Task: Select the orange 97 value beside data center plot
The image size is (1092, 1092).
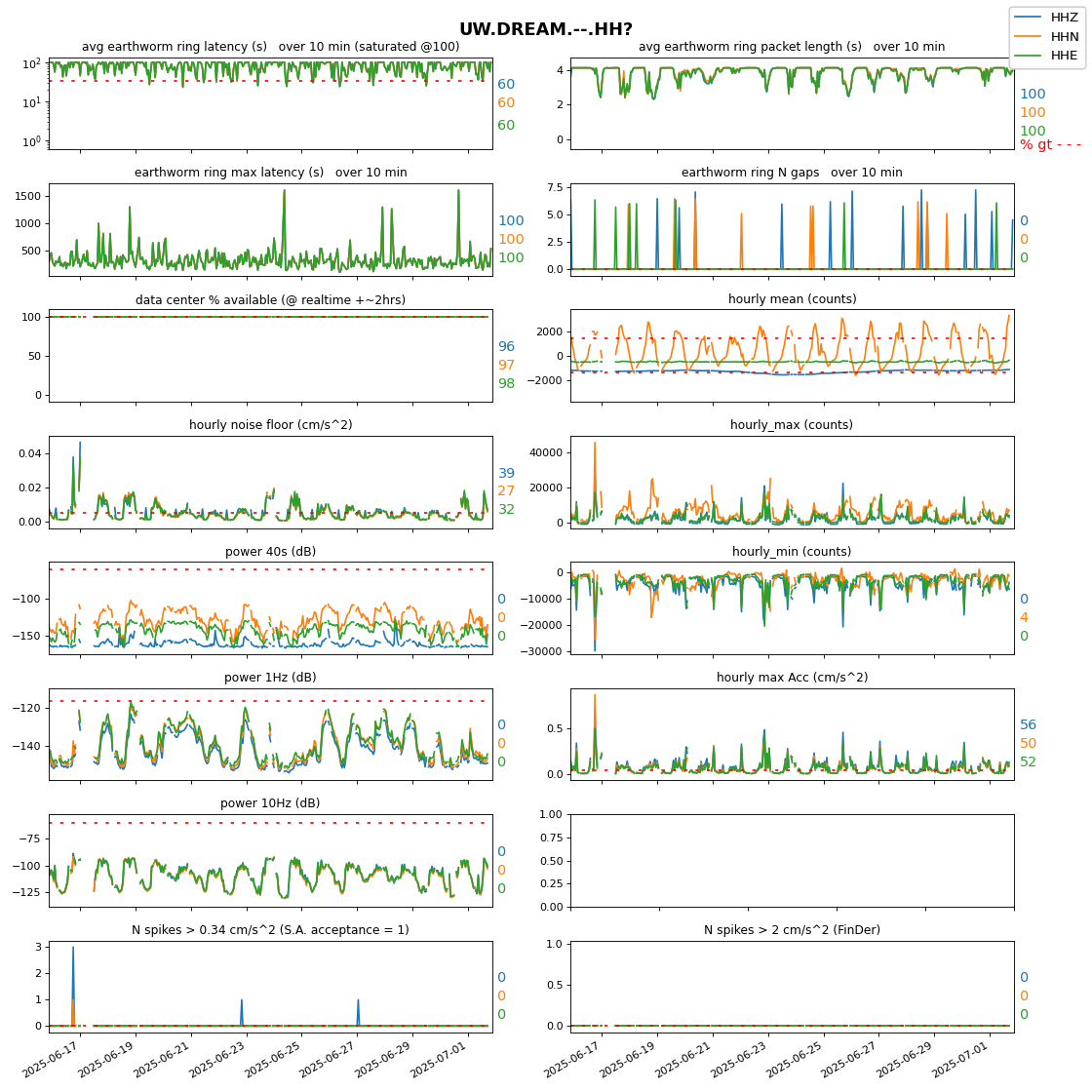Action: [506, 365]
